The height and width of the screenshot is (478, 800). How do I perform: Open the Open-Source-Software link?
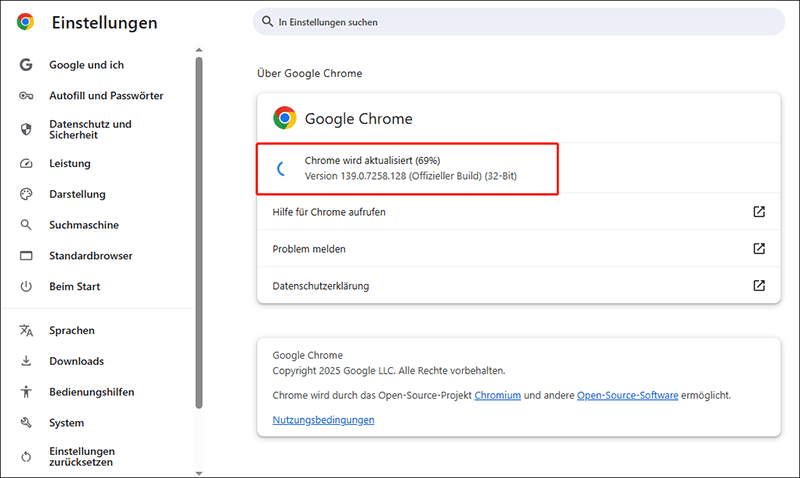click(628, 395)
